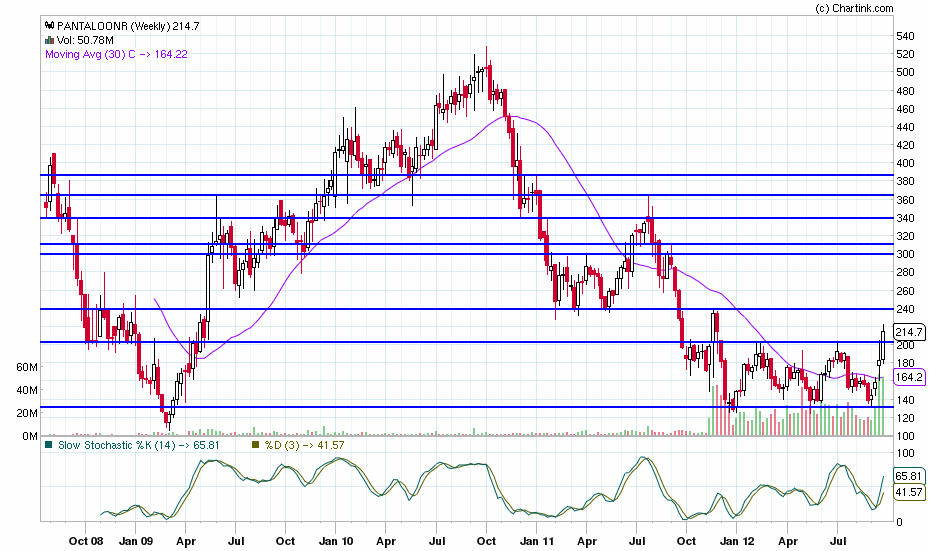Click the 520 price axis label
Image resolution: width=930 pixels, height=551 pixels.
(x=906, y=54)
